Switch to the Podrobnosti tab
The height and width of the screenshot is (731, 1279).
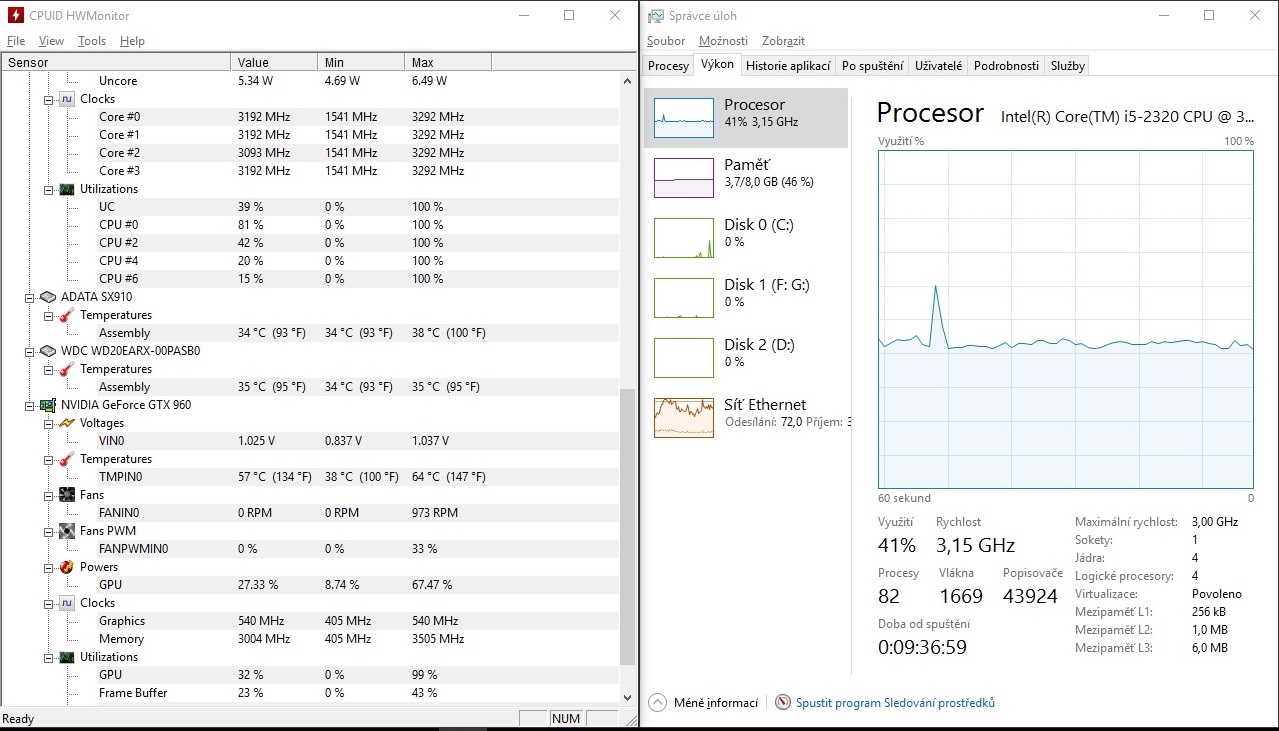pos(1006,66)
